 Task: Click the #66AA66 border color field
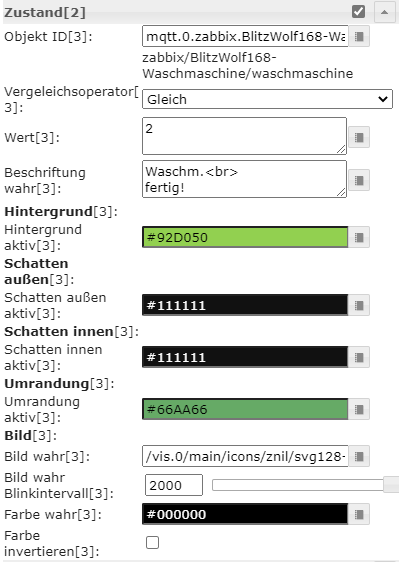pos(245,409)
